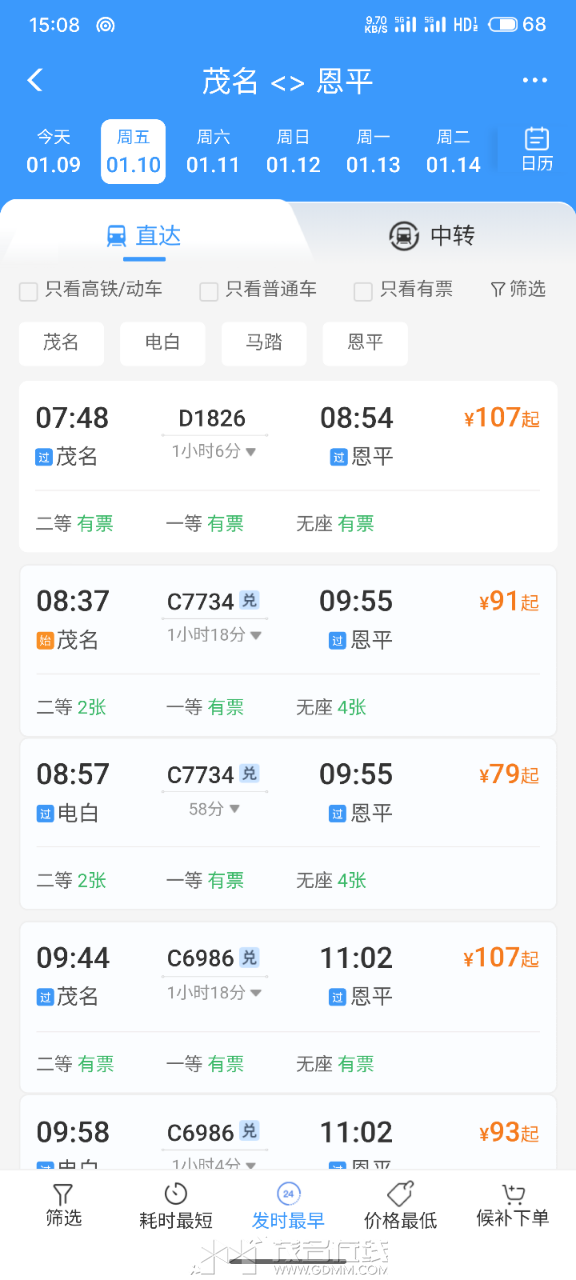Tap the funnel 筛选 icon beside checkboxes
Screen dimensions: 576x1280
(x=518, y=290)
